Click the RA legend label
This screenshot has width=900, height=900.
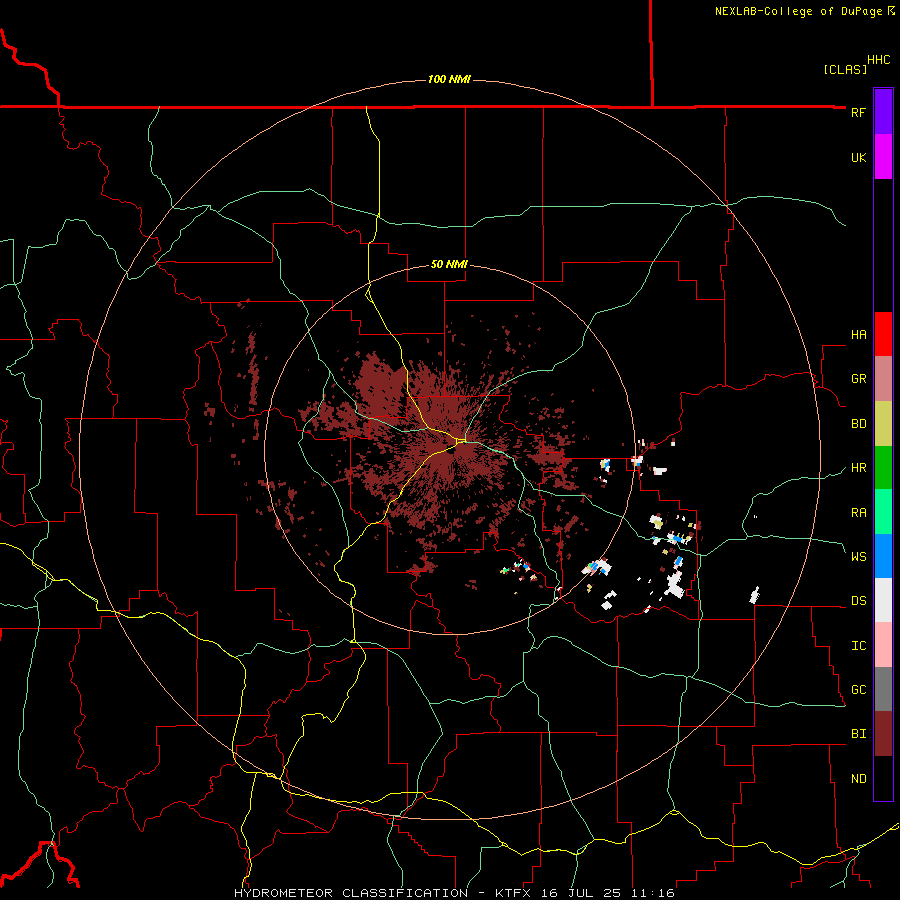point(858,513)
